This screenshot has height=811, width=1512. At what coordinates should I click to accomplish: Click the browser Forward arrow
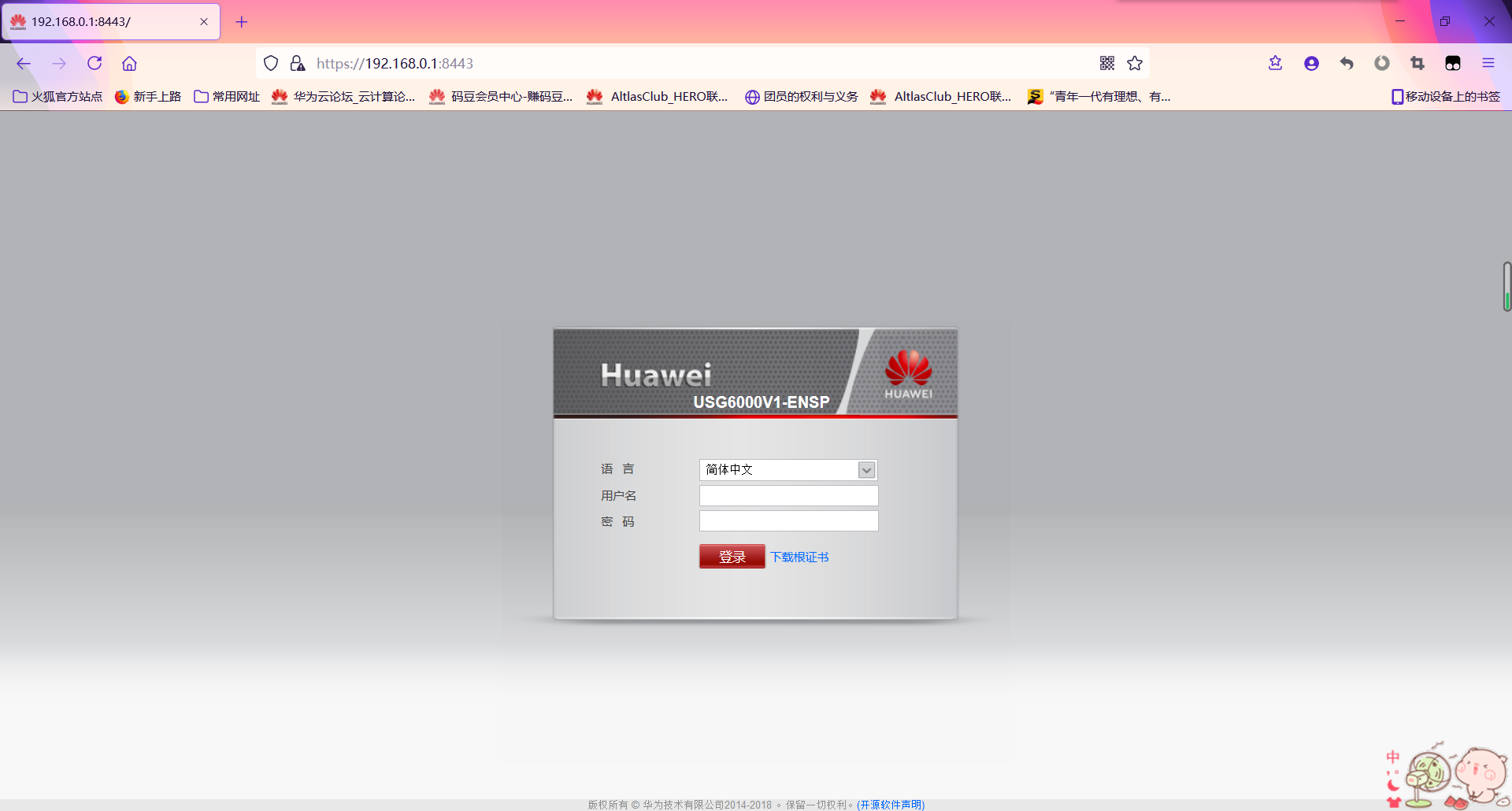pos(59,64)
